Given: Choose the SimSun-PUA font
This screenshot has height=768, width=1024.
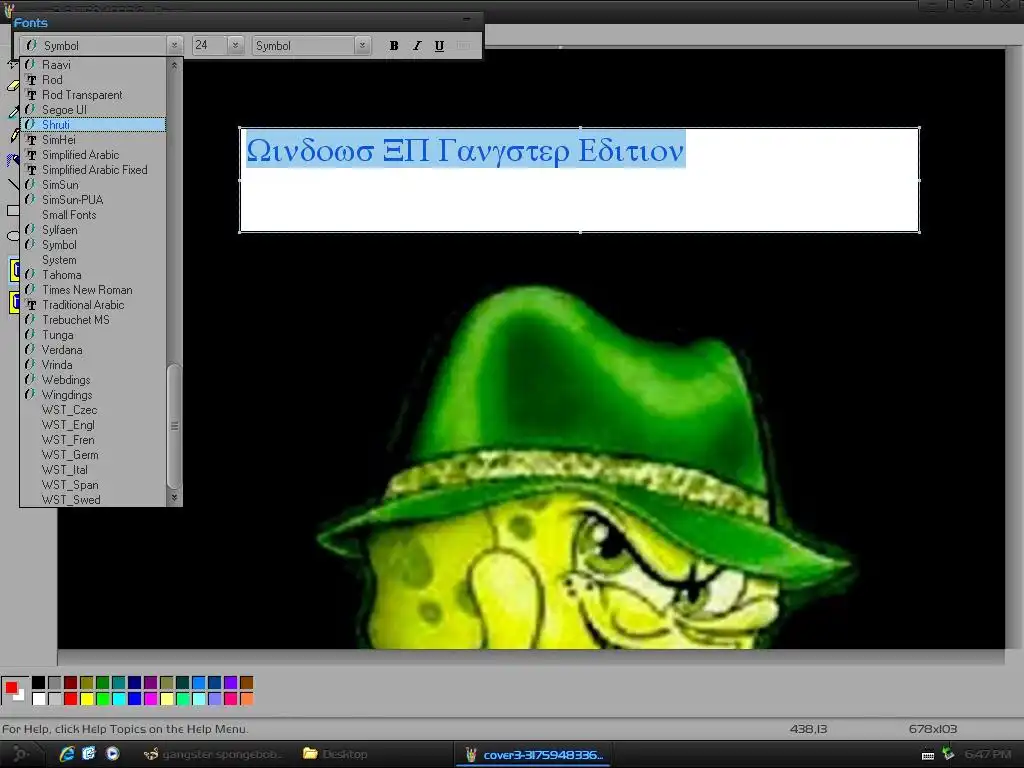Looking at the screenshot, I should point(93,200).
